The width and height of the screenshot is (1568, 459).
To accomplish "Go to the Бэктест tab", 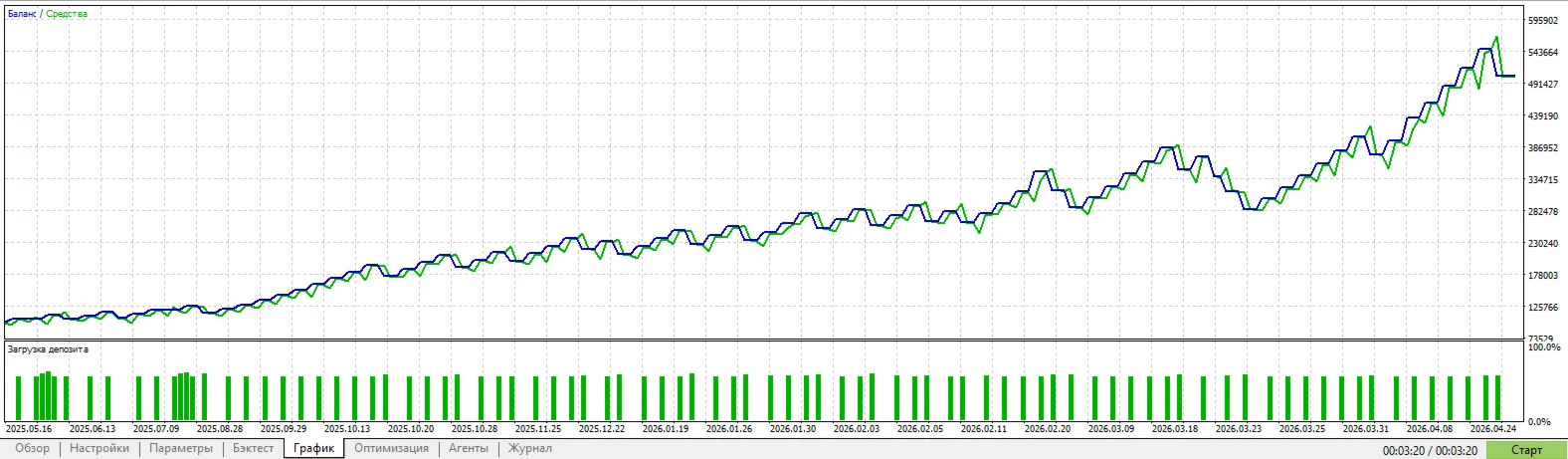I will click(x=254, y=448).
